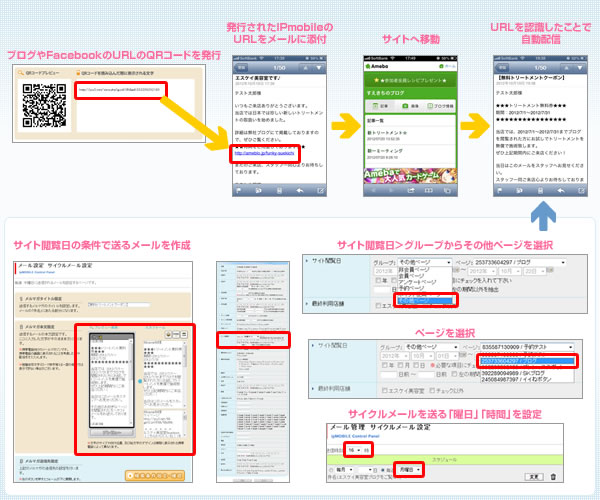Select the ブログ情報 tab in Ameba blog
The height and width of the screenshot is (500, 600).
tap(440, 106)
